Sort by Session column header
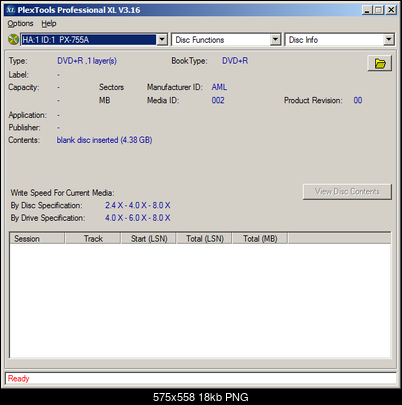This screenshot has height=405, width=402. coord(37,239)
